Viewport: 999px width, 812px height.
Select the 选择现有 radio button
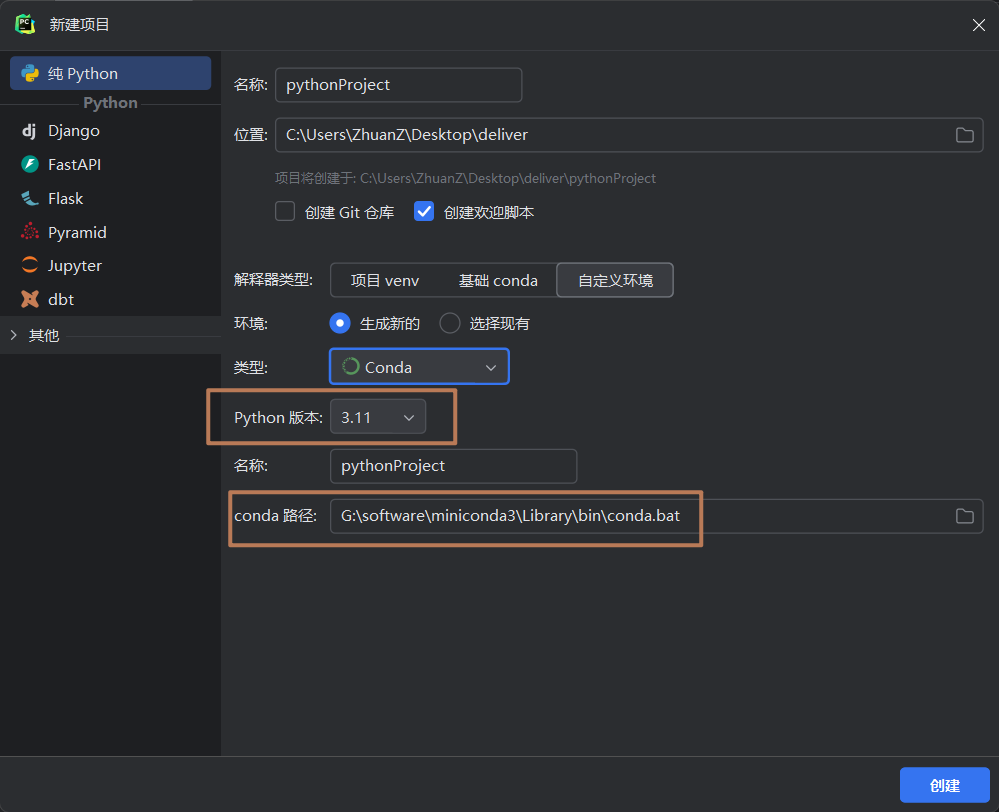pyautogui.click(x=450, y=323)
